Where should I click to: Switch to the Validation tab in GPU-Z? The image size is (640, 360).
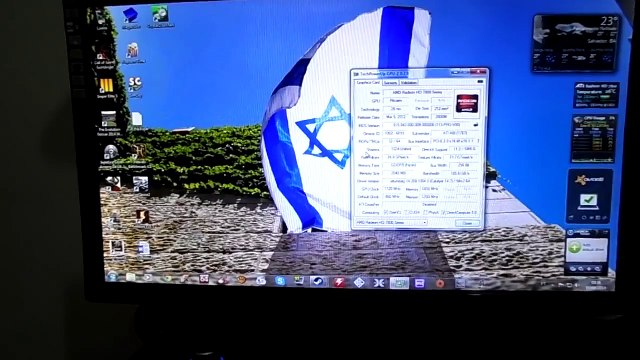[408, 83]
